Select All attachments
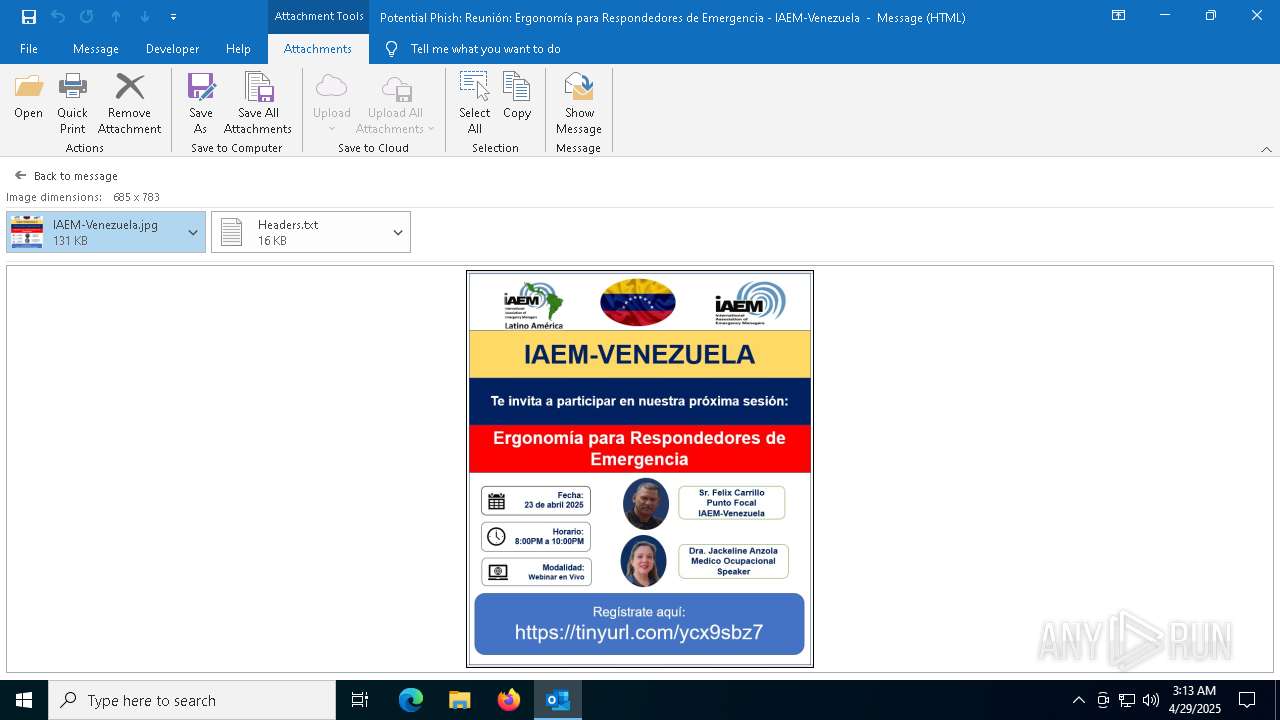 (x=475, y=104)
